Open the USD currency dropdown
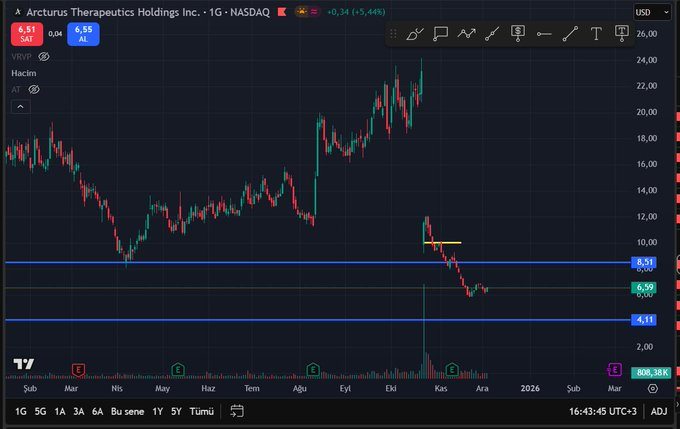 click(x=652, y=12)
